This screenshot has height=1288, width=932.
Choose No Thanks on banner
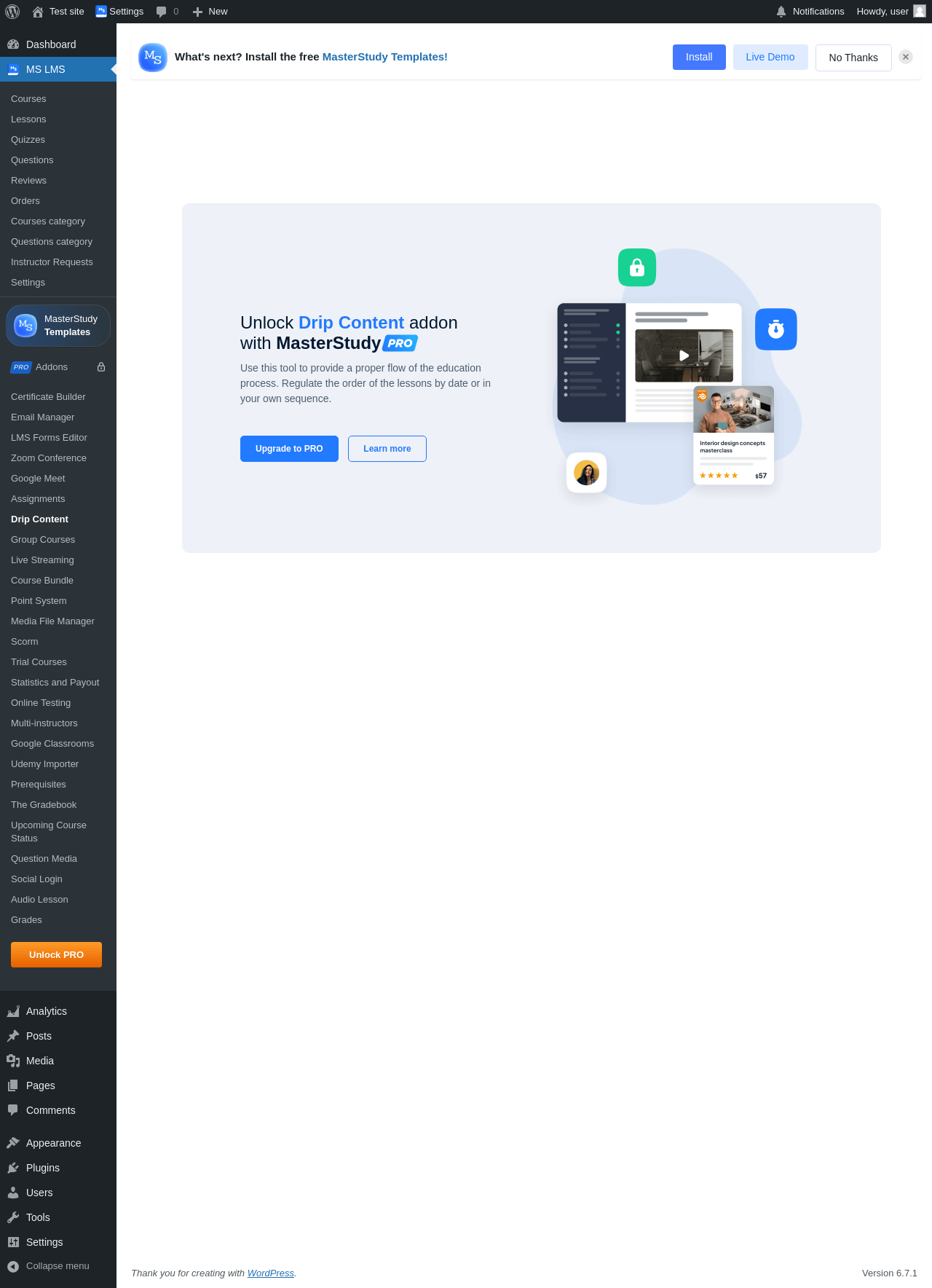(853, 58)
